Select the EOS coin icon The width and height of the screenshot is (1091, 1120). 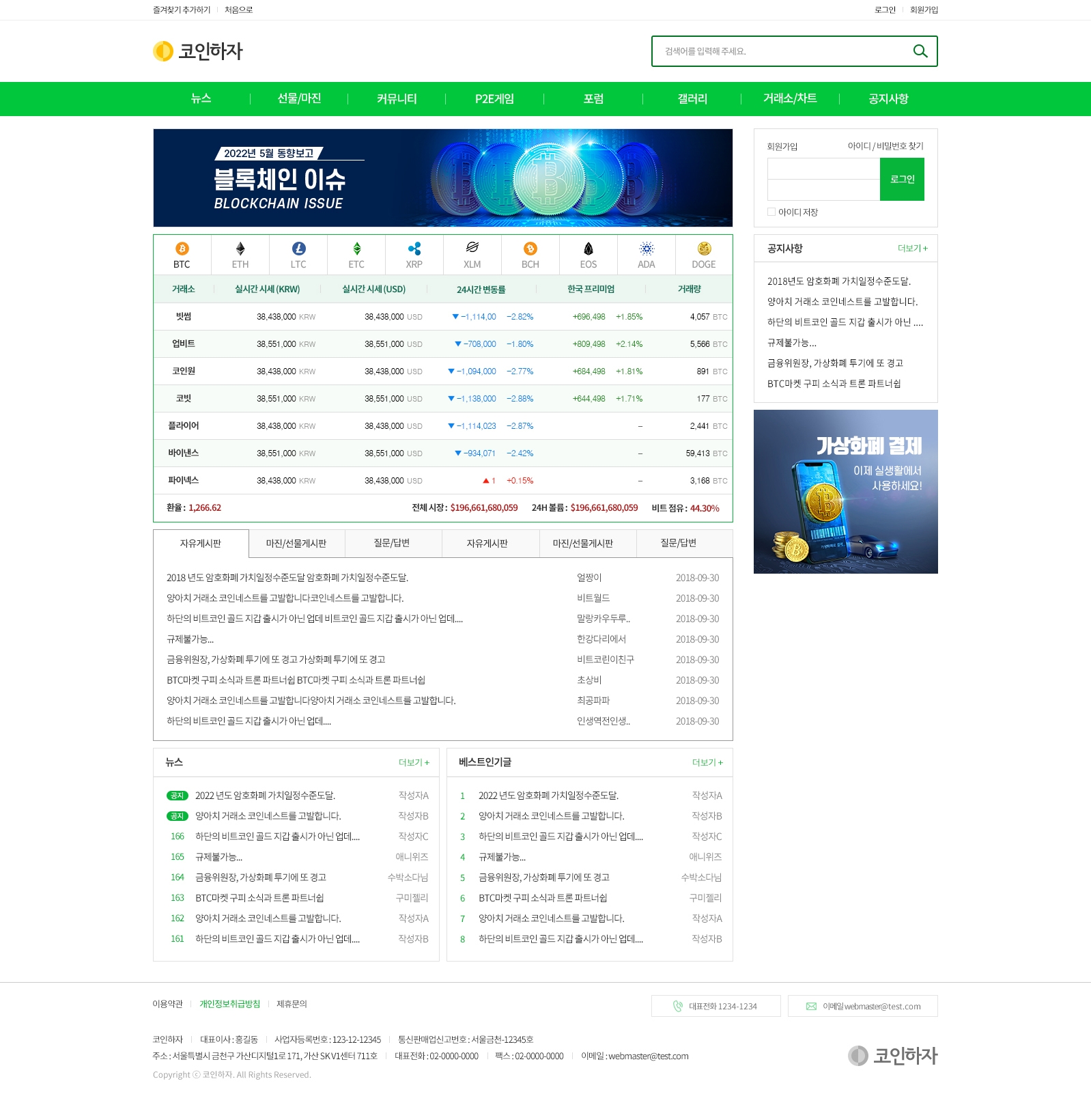point(589,249)
